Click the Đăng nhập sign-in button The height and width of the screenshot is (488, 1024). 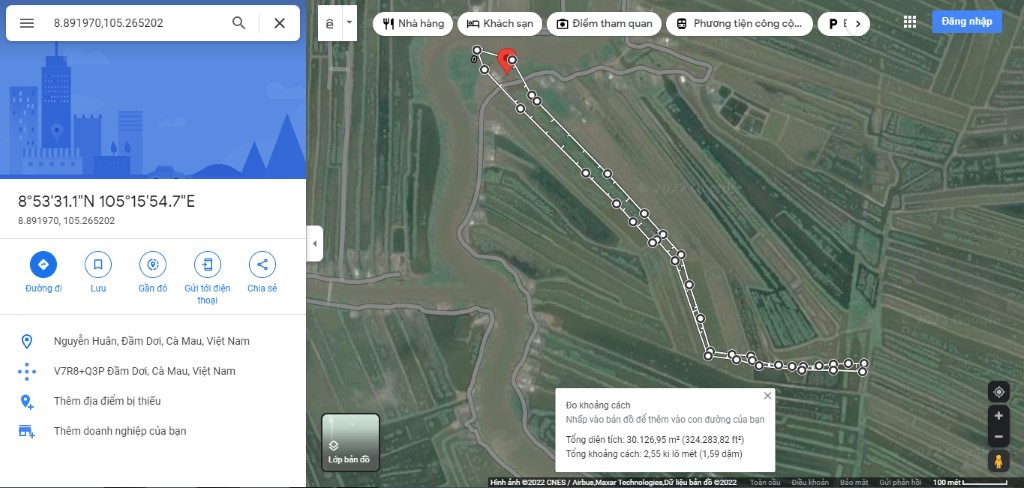[966, 22]
